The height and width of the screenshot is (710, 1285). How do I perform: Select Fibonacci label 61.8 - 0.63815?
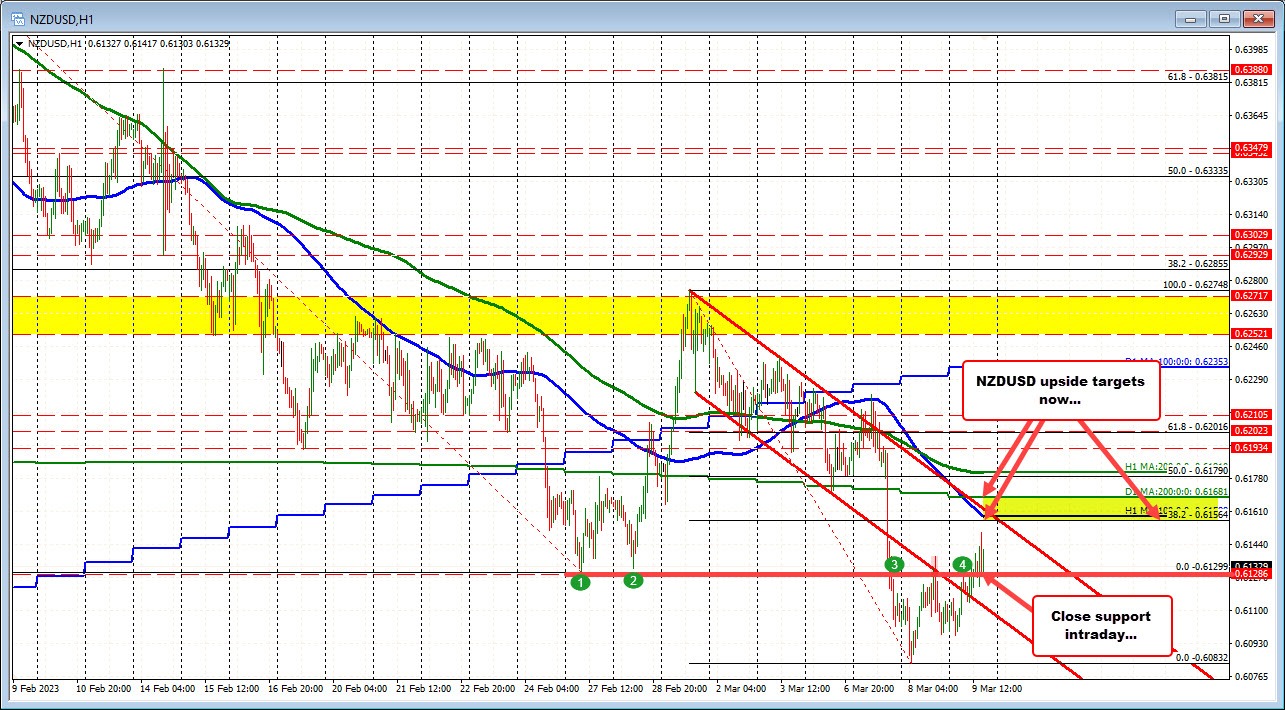coord(1198,76)
